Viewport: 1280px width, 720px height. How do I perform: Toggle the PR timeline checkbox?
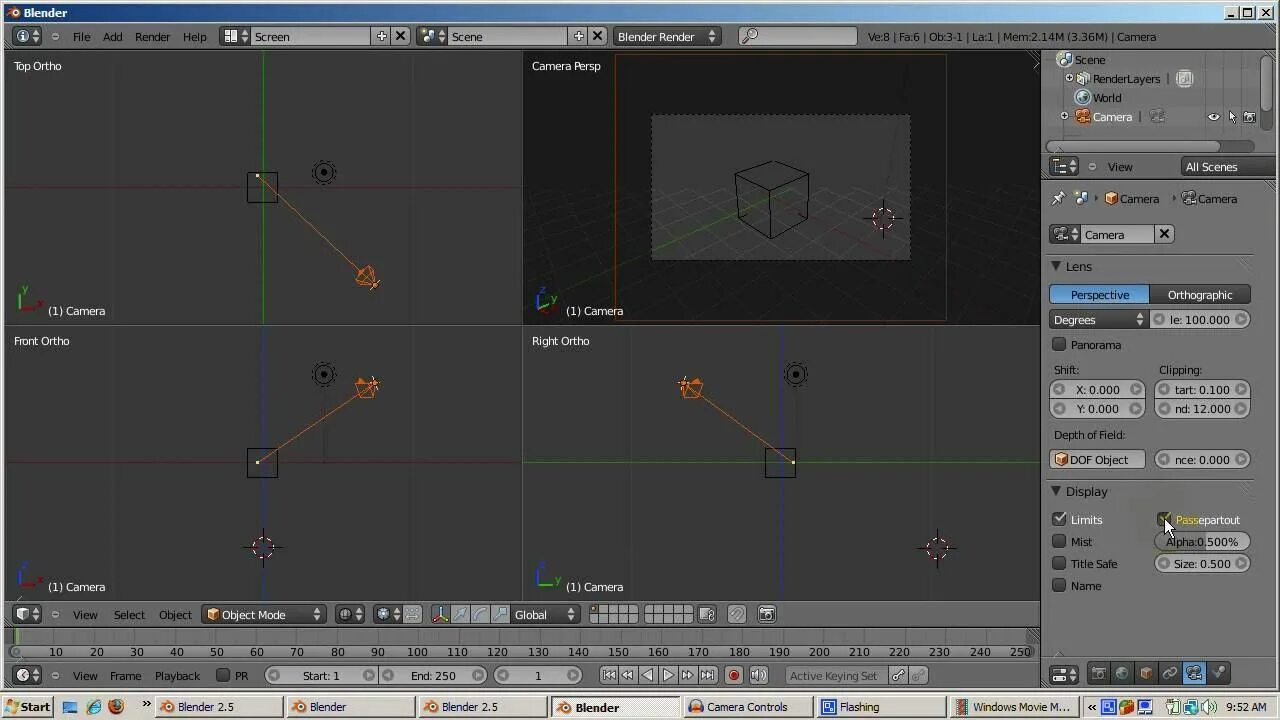click(x=223, y=675)
